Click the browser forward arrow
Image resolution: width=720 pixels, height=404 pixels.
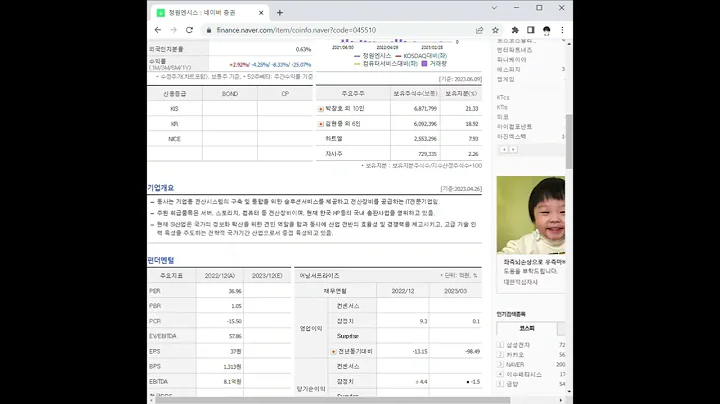[174, 30]
